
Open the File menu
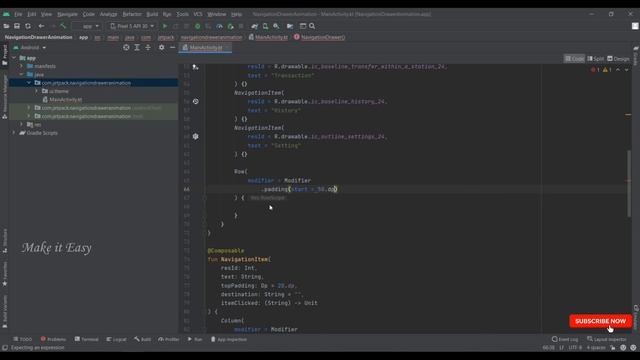point(18,14)
